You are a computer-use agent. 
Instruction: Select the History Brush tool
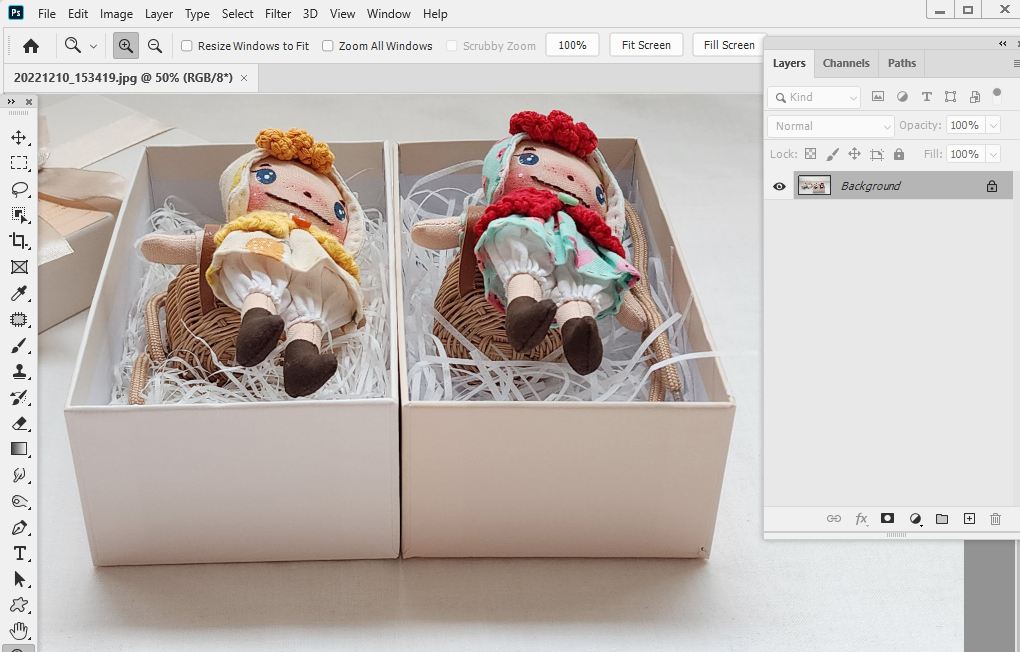[x=19, y=398]
